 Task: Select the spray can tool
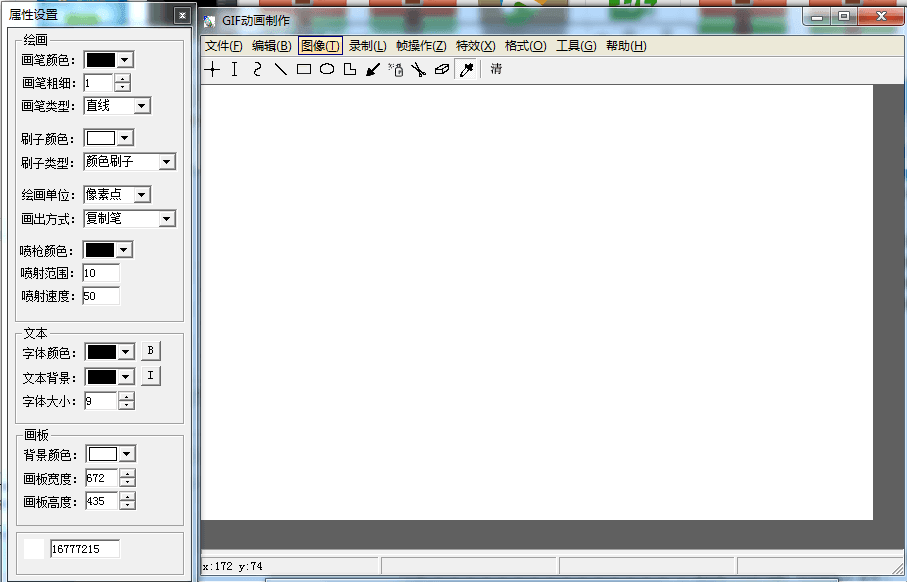pyautogui.click(x=395, y=69)
